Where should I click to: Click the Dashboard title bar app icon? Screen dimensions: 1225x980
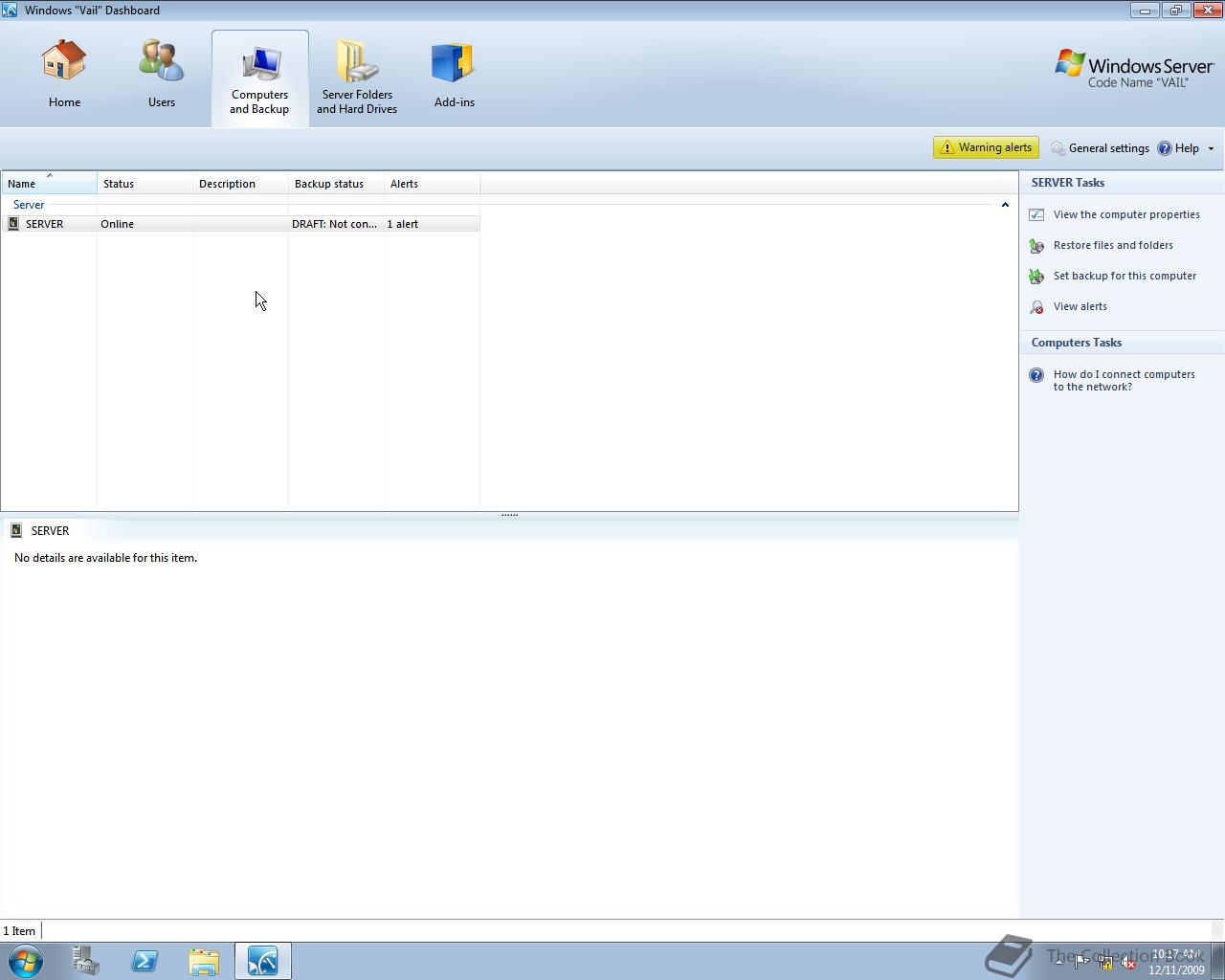pos(10,10)
